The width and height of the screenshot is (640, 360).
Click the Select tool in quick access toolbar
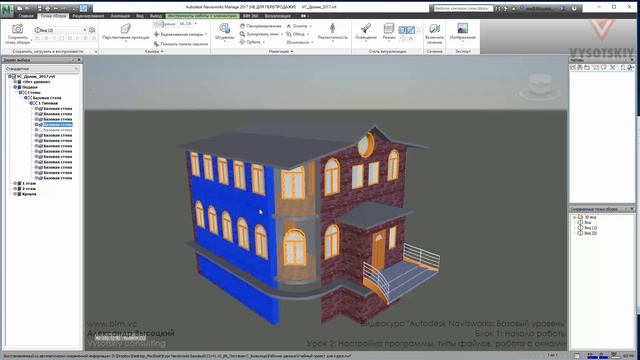click(84, 8)
